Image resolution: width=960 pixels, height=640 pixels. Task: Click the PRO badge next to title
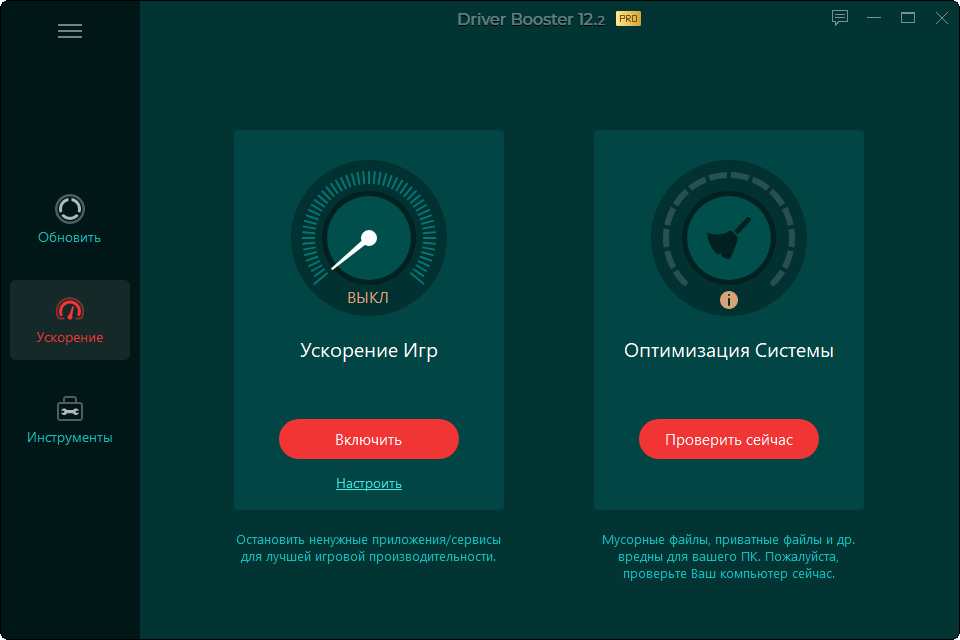pos(628,19)
